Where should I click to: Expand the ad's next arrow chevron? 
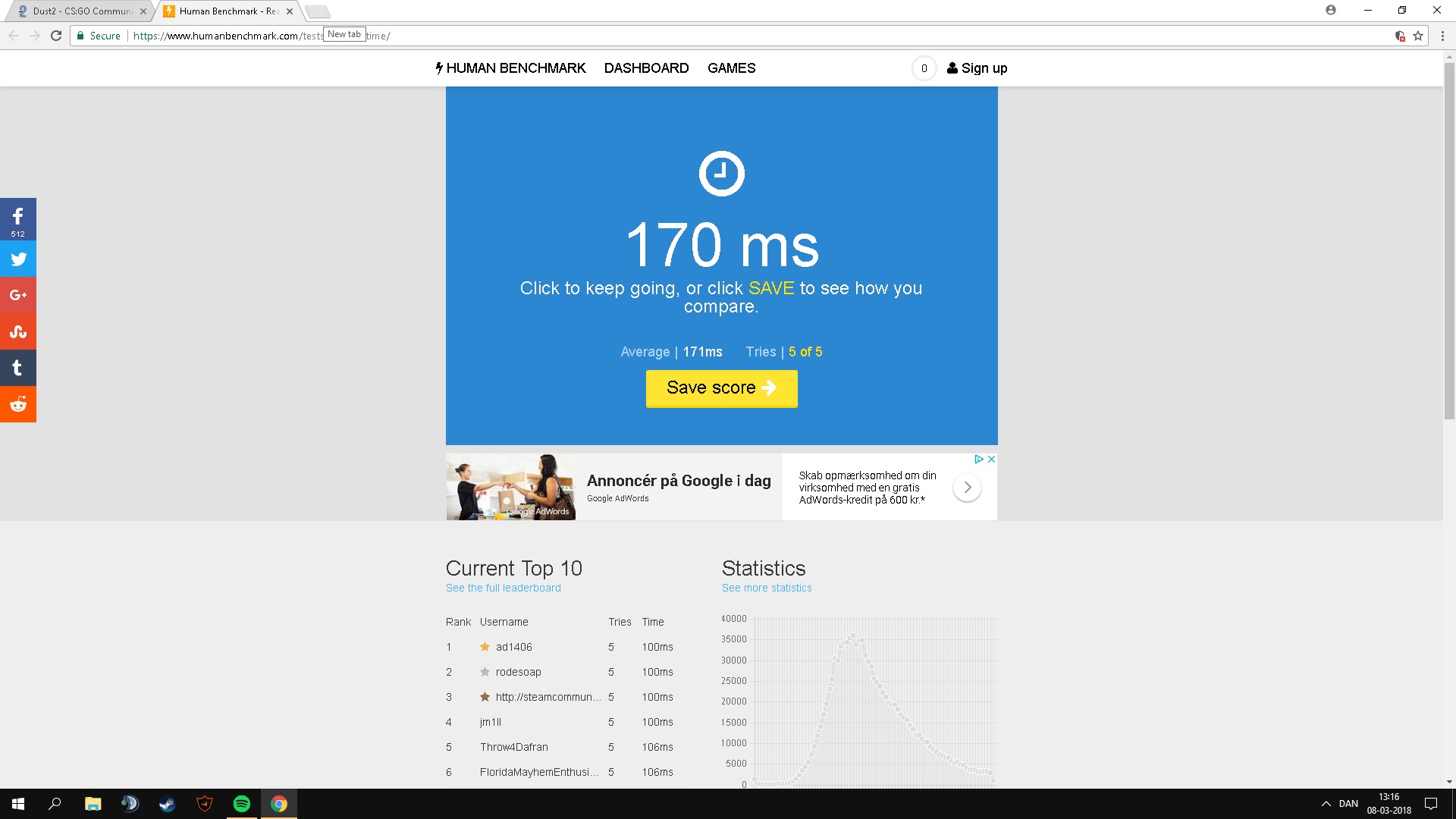point(967,488)
